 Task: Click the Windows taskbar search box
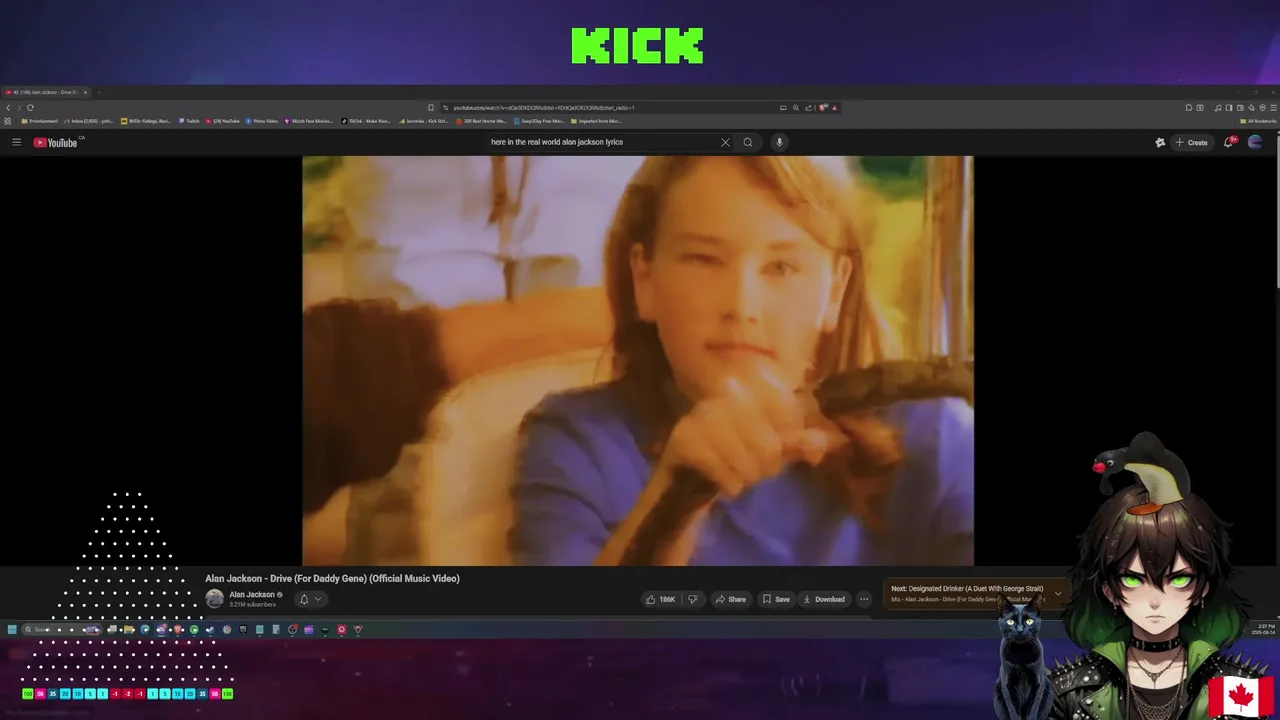(62, 629)
